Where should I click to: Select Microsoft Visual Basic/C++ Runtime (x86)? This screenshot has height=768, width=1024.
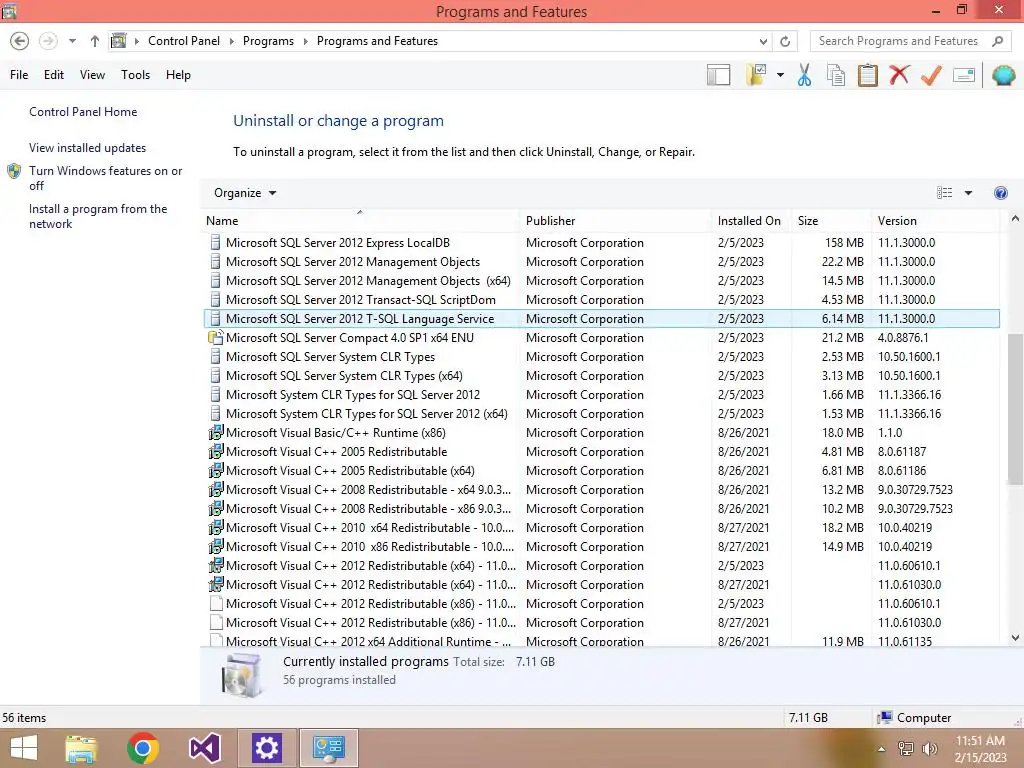[601, 433]
